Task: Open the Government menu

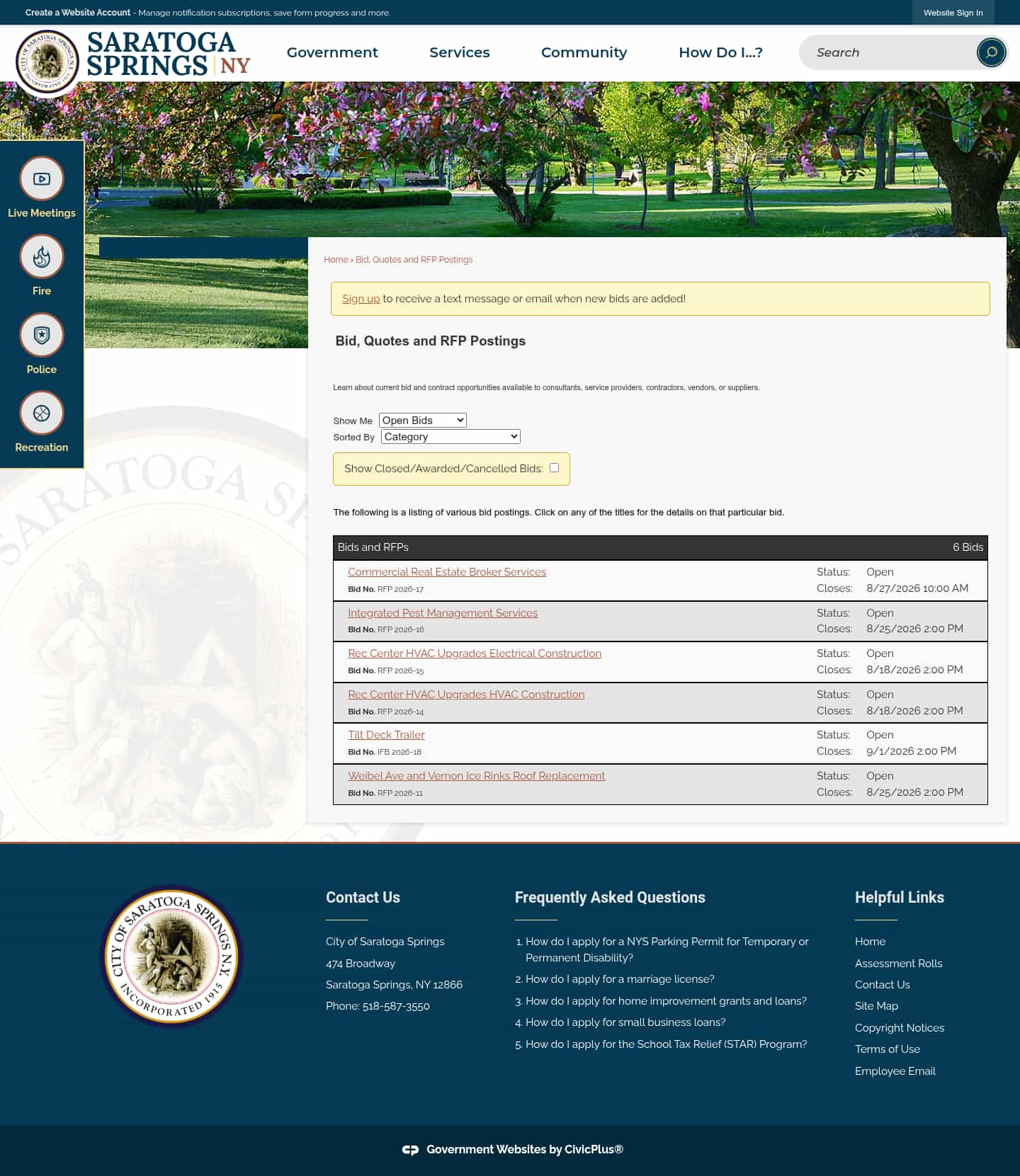Action: 332,52
